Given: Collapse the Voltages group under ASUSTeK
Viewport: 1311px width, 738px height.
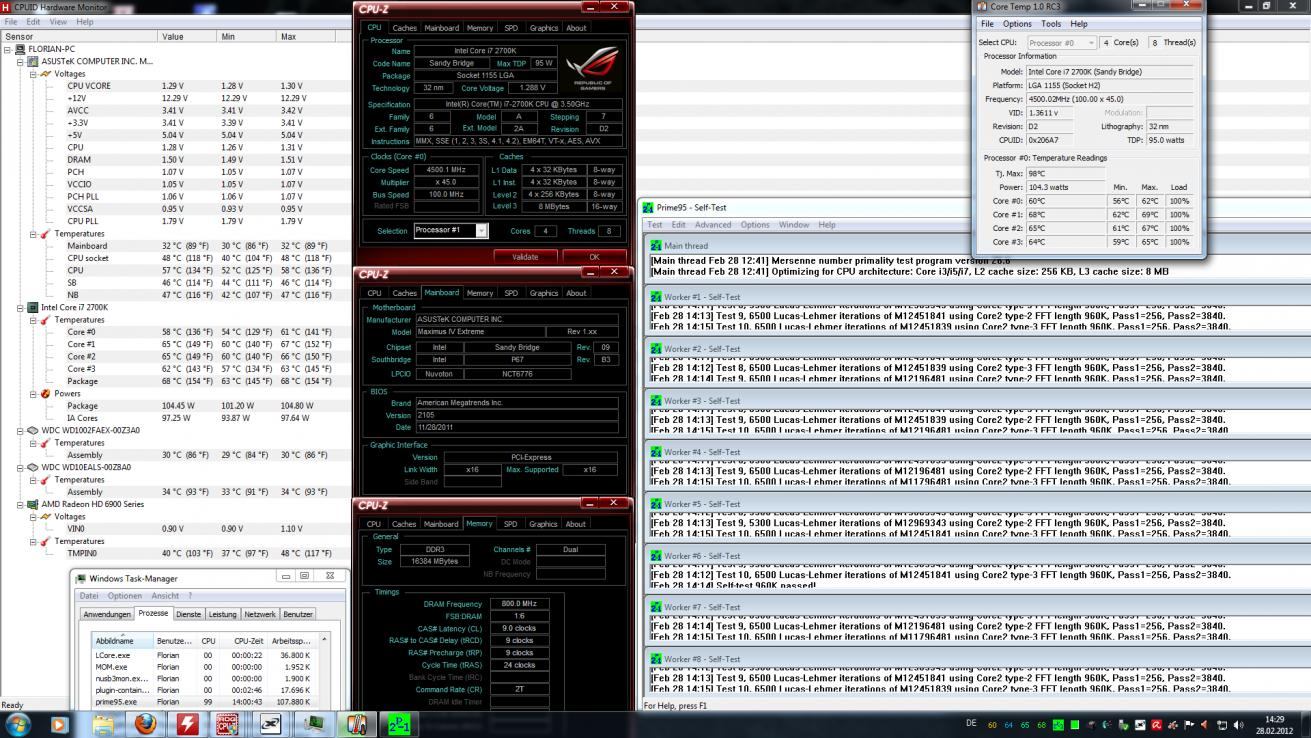Looking at the screenshot, I should [33, 74].
